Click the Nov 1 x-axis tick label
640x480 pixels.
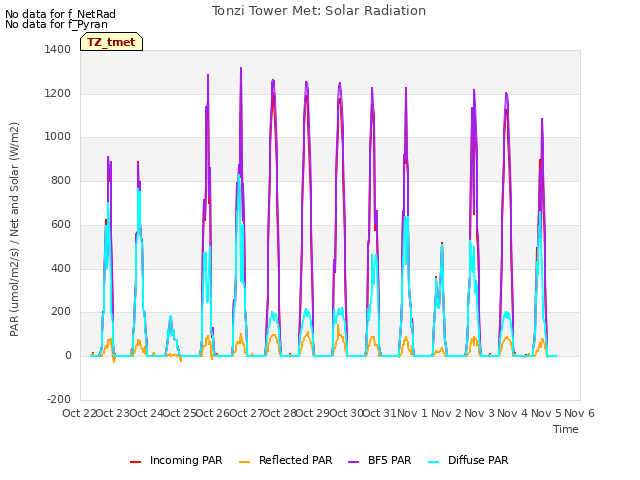point(412,413)
